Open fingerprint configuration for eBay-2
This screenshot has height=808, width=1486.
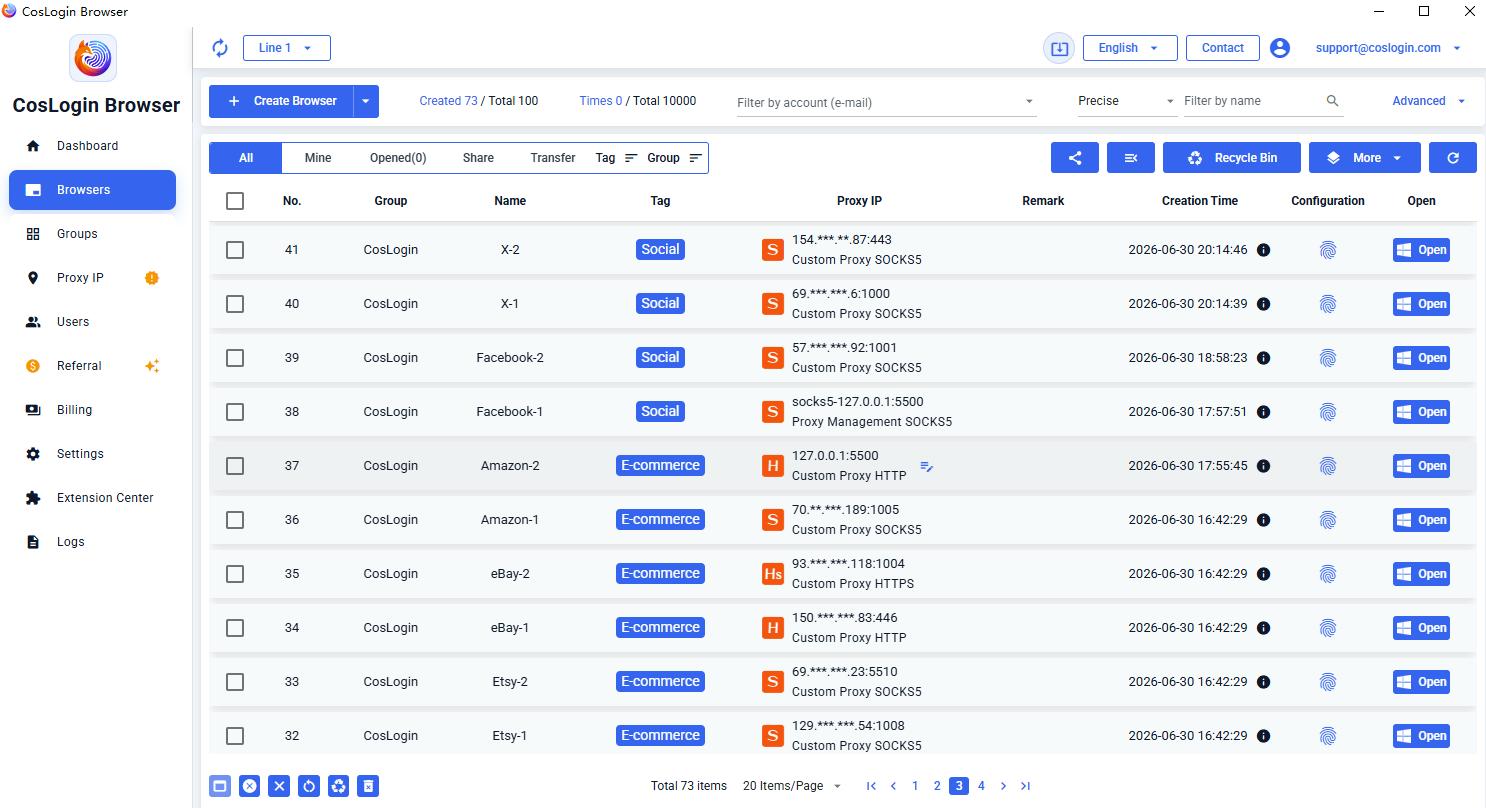point(1328,574)
